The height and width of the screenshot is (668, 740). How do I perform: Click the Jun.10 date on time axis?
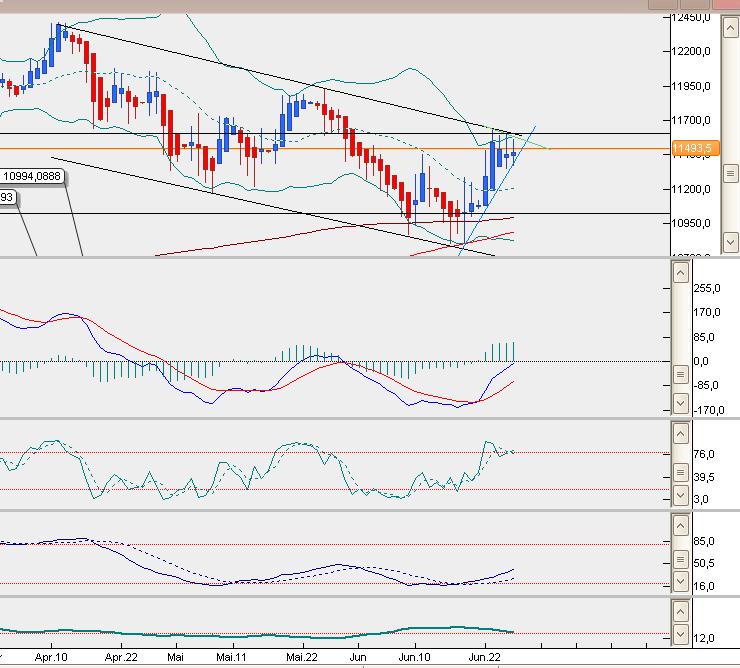pos(415,657)
